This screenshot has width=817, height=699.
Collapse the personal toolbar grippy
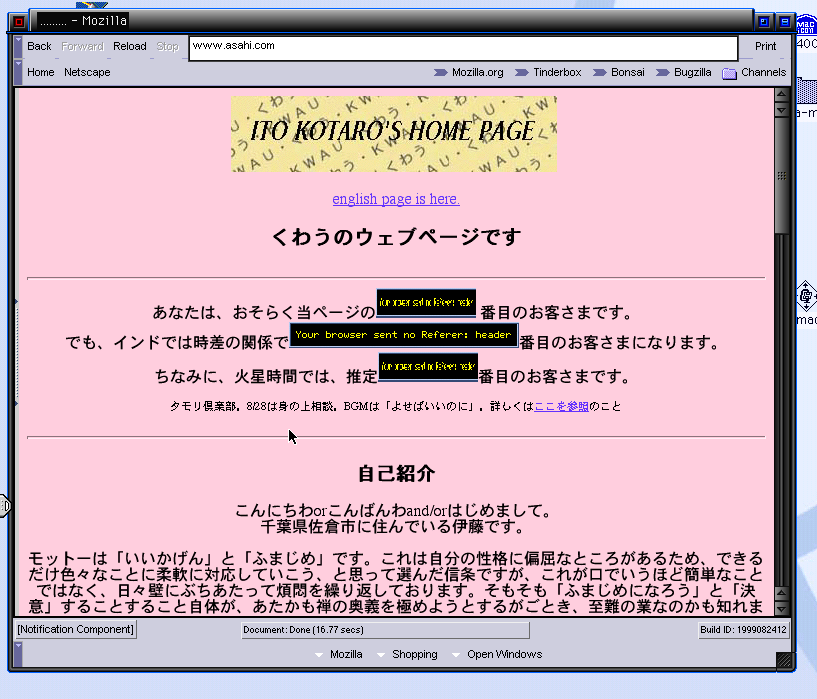coord(18,72)
